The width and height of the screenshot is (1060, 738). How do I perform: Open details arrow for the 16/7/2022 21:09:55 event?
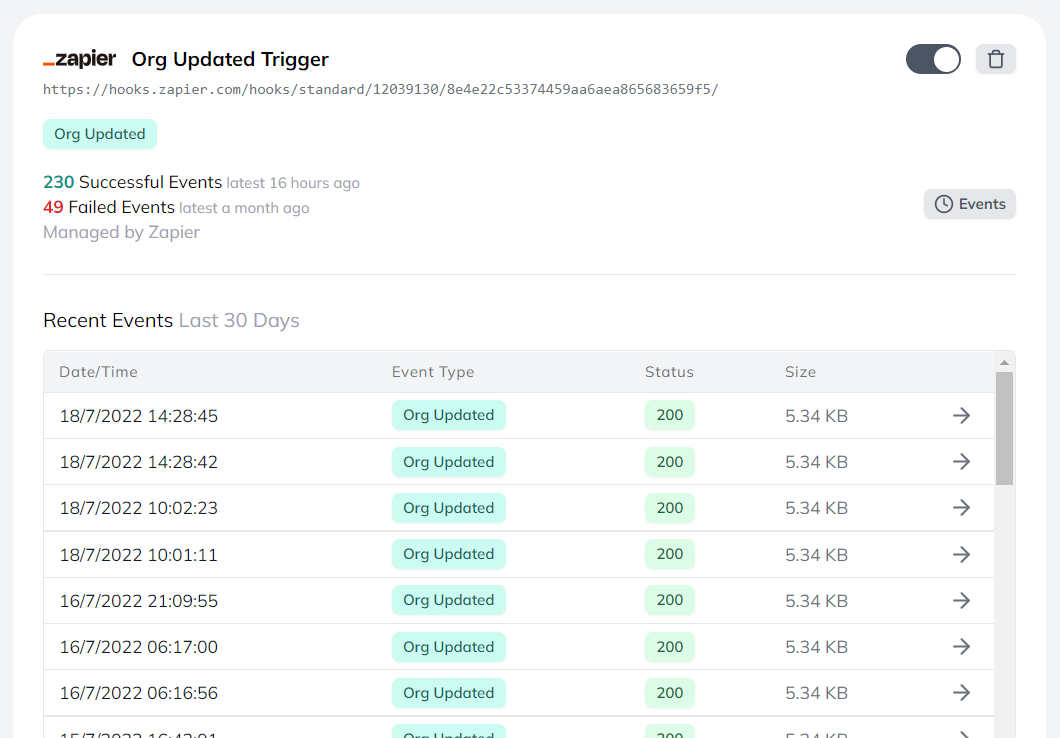pos(961,600)
